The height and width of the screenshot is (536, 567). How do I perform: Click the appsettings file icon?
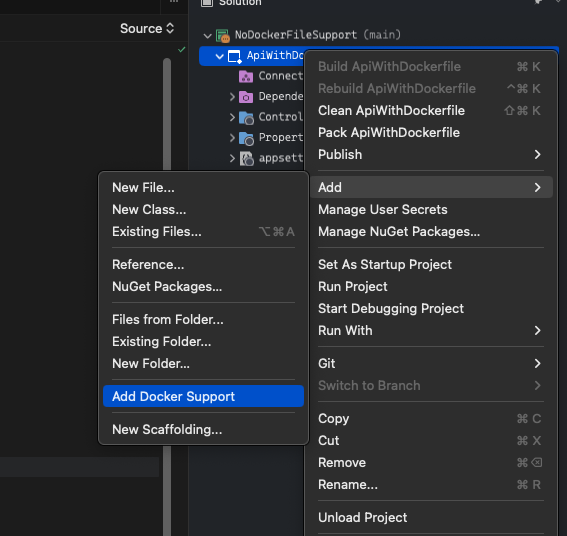[x=247, y=158]
